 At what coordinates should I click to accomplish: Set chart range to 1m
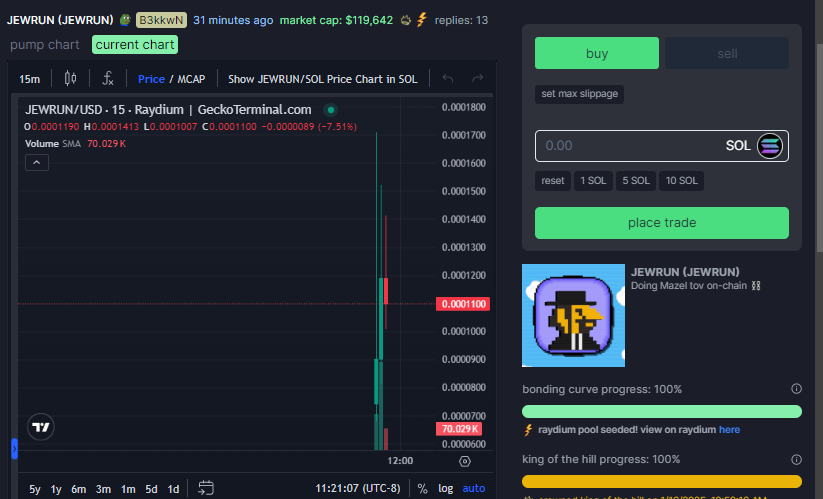[128, 489]
